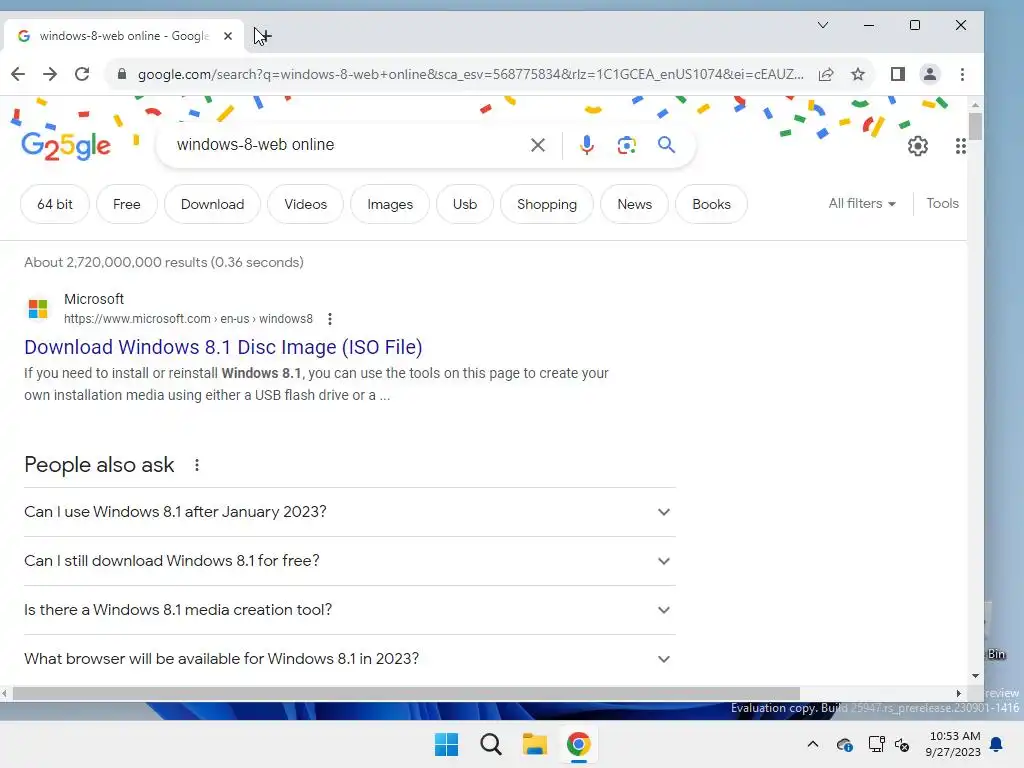
Task: Apply the Download filter chip
Action: [212, 204]
